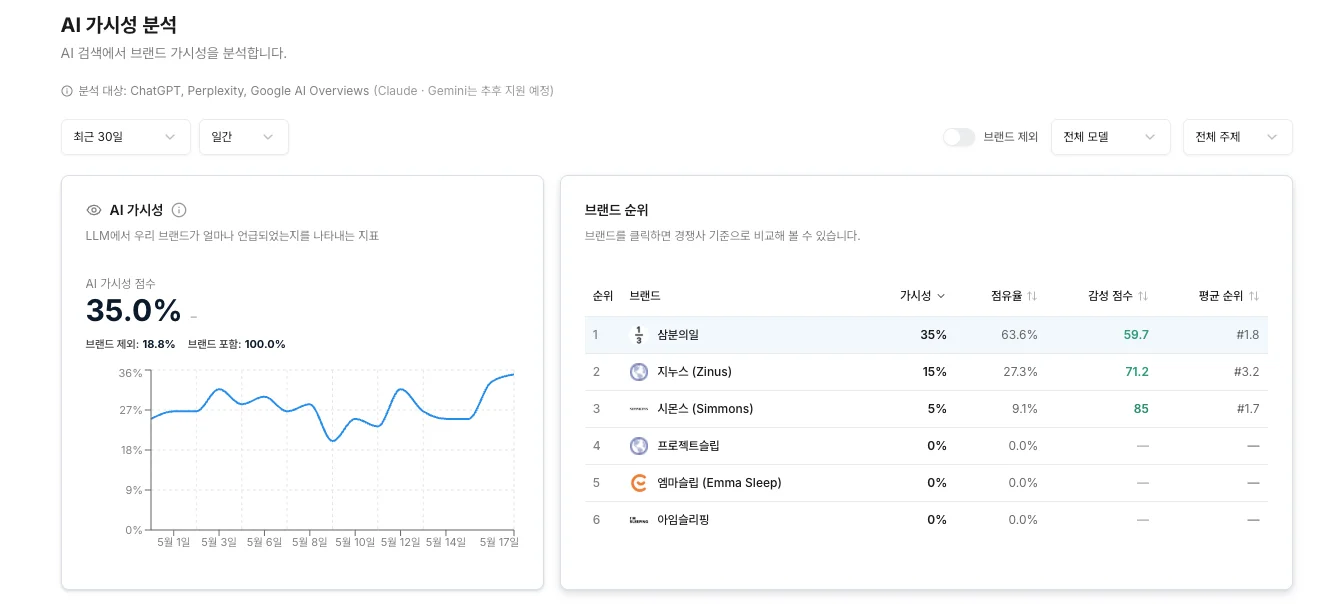This screenshot has width=1344, height=604.
Task: Click the sort arrows icon next to 감성 점수
Action: [1143, 296]
